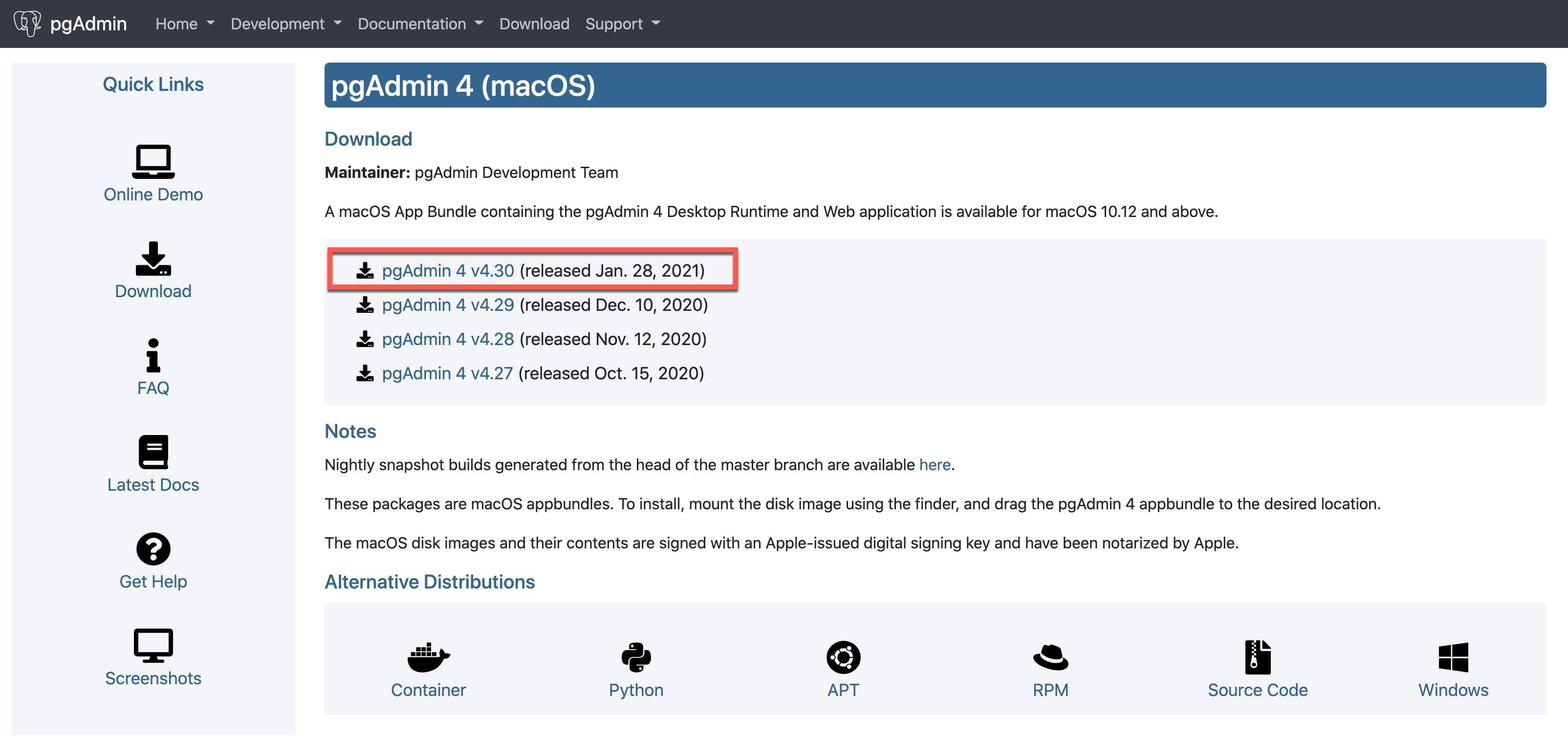Open the RPM red hat icon

click(x=1050, y=657)
